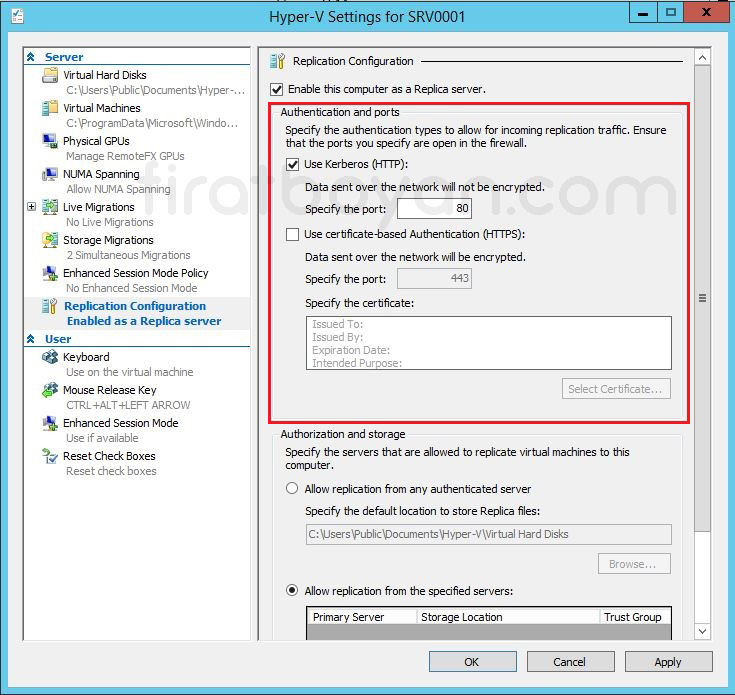Click the Apply button
Image resolution: width=735 pixels, height=695 pixels.
point(668,662)
